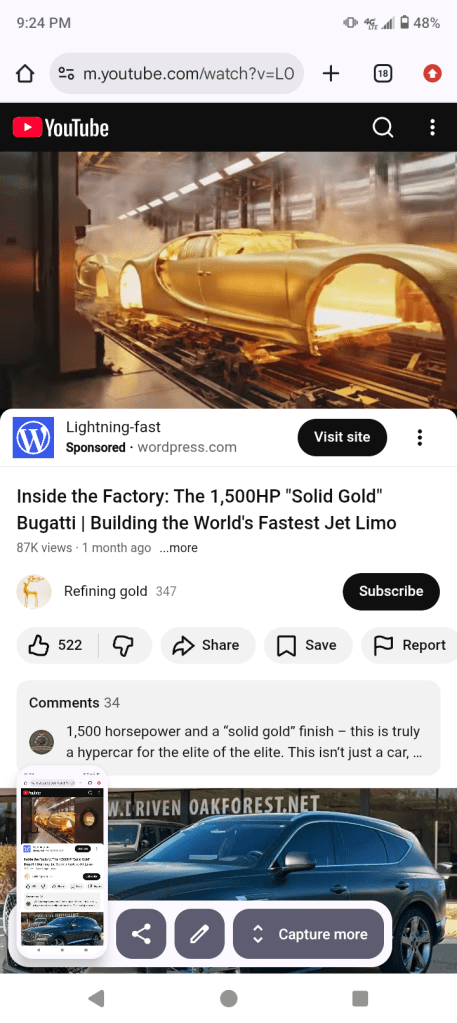Edit the screenshot with pencil icon

pos(199,934)
